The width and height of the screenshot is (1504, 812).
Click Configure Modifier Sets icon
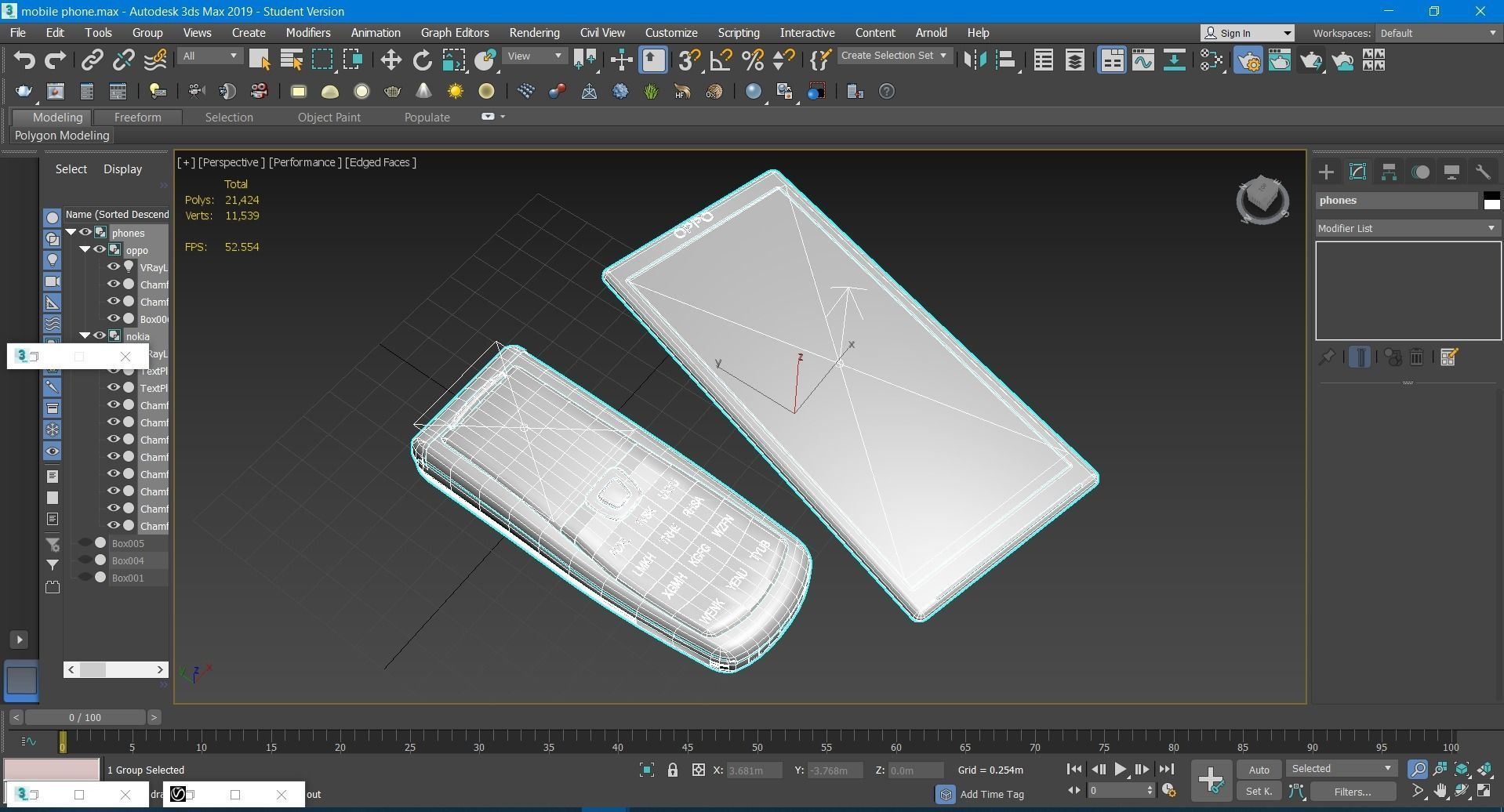(x=1448, y=357)
